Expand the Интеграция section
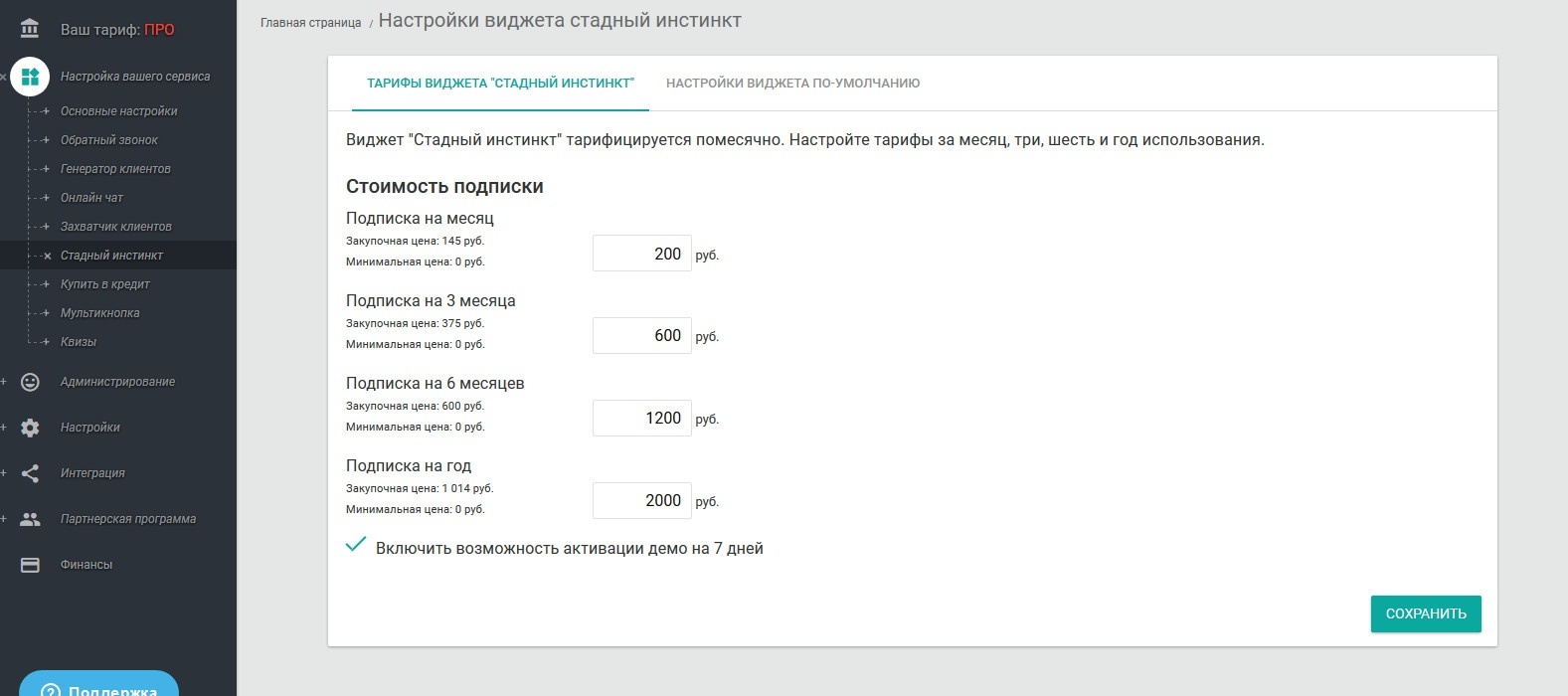Screen dimensions: 1568x696 click(4, 473)
